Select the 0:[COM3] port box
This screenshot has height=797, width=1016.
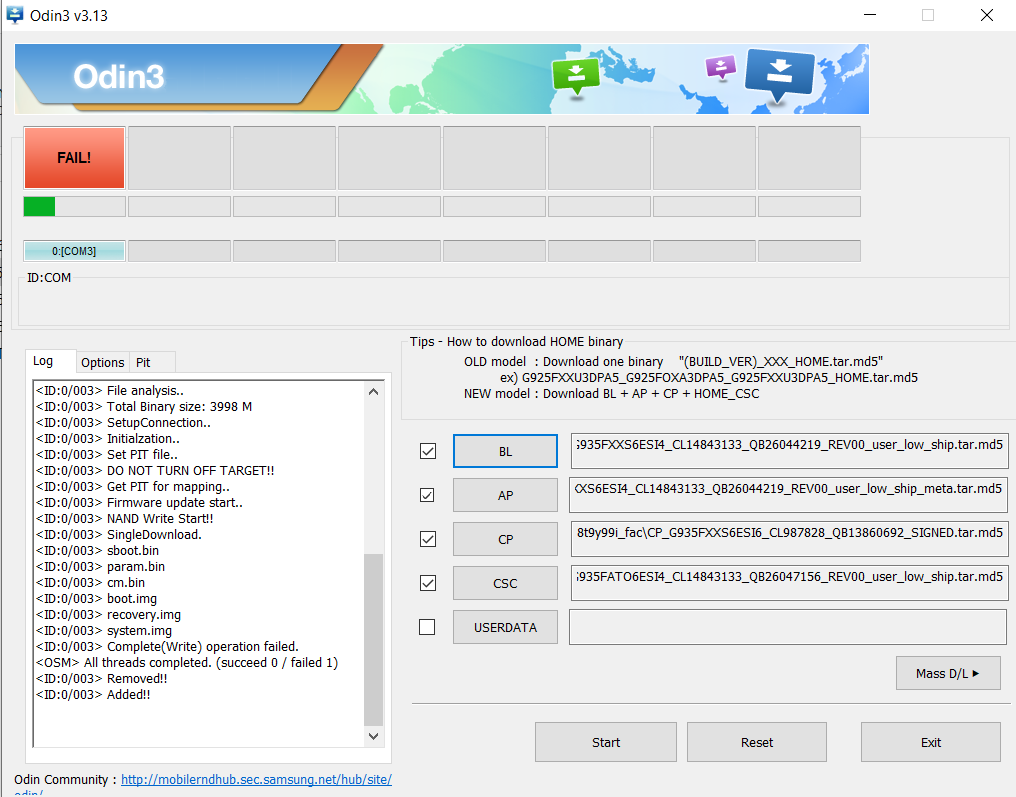[x=75, y=251]
